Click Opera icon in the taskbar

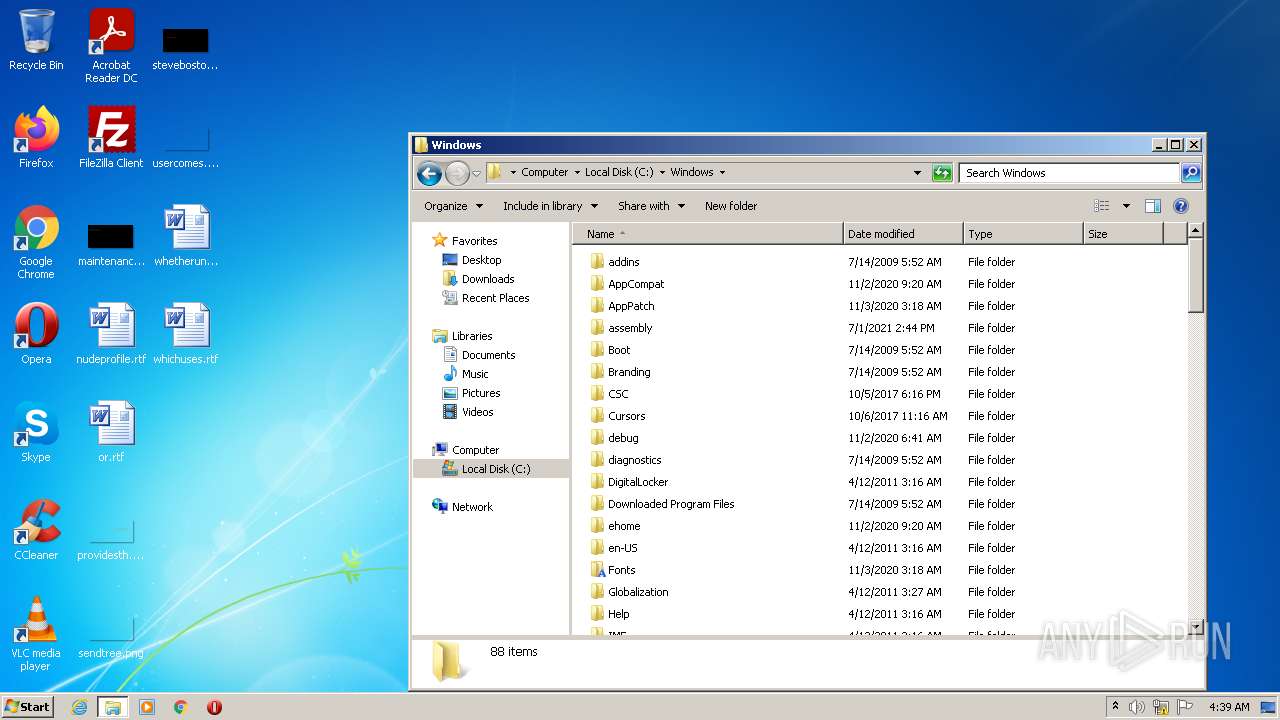click(214, 707)
